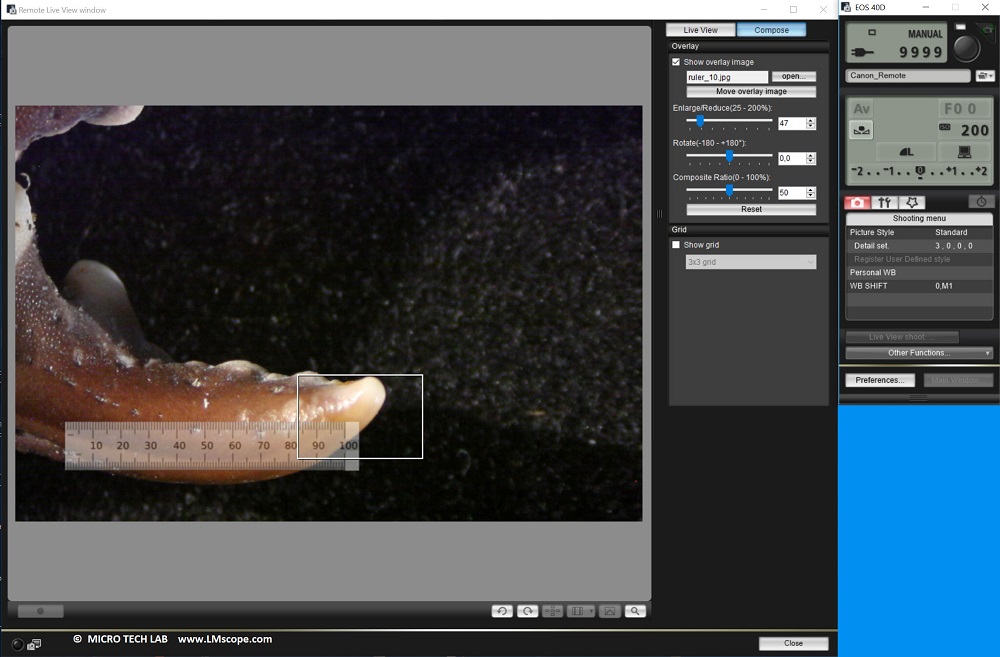Click the timer shooting clock icon
The height and width of the screenshot is (657, 1000).
981,202
